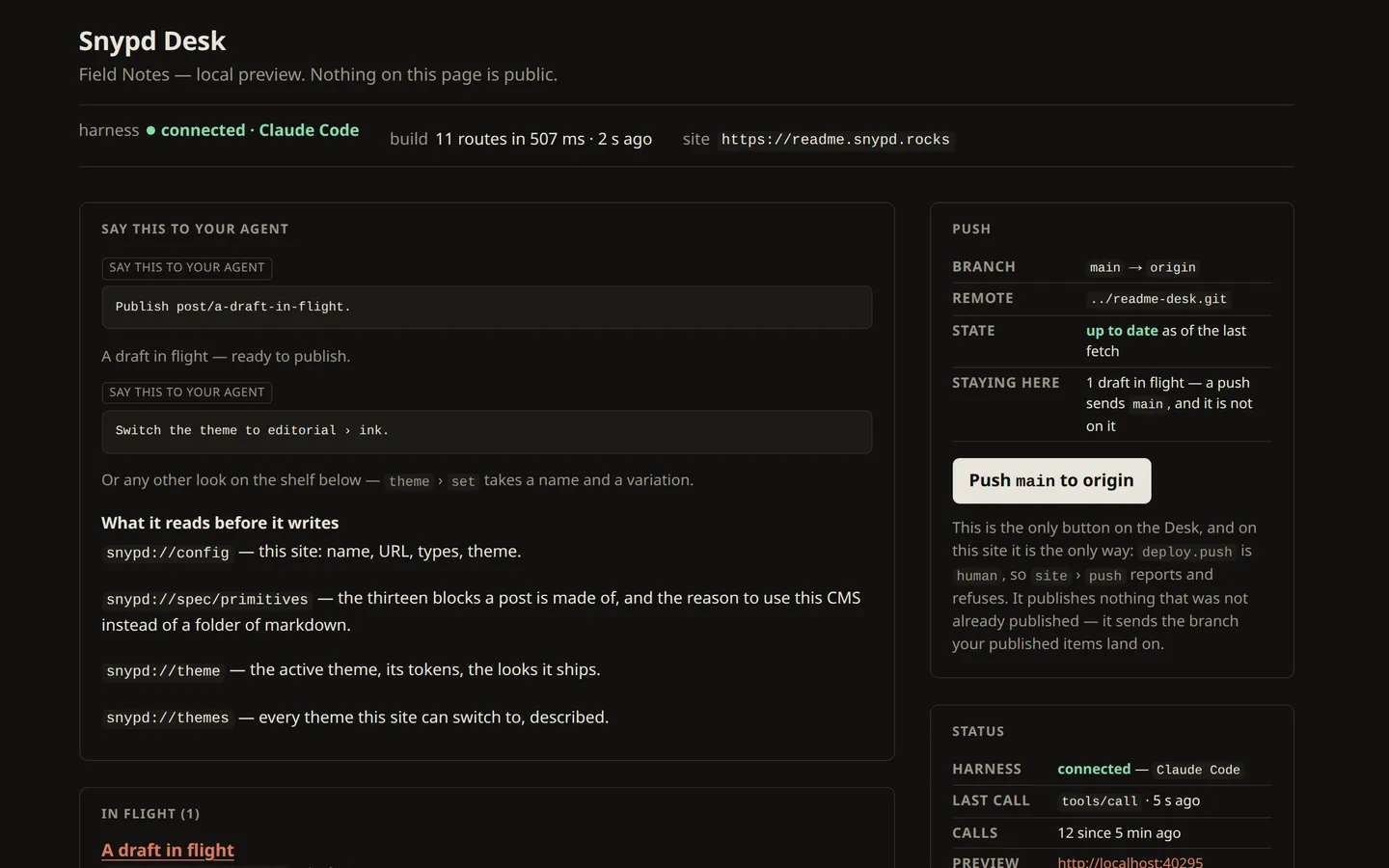Image resolution: width=1389 pixels, height=868 pixels.
Task: Select the snypd://spec/primitives resource name
Action: 207,599
